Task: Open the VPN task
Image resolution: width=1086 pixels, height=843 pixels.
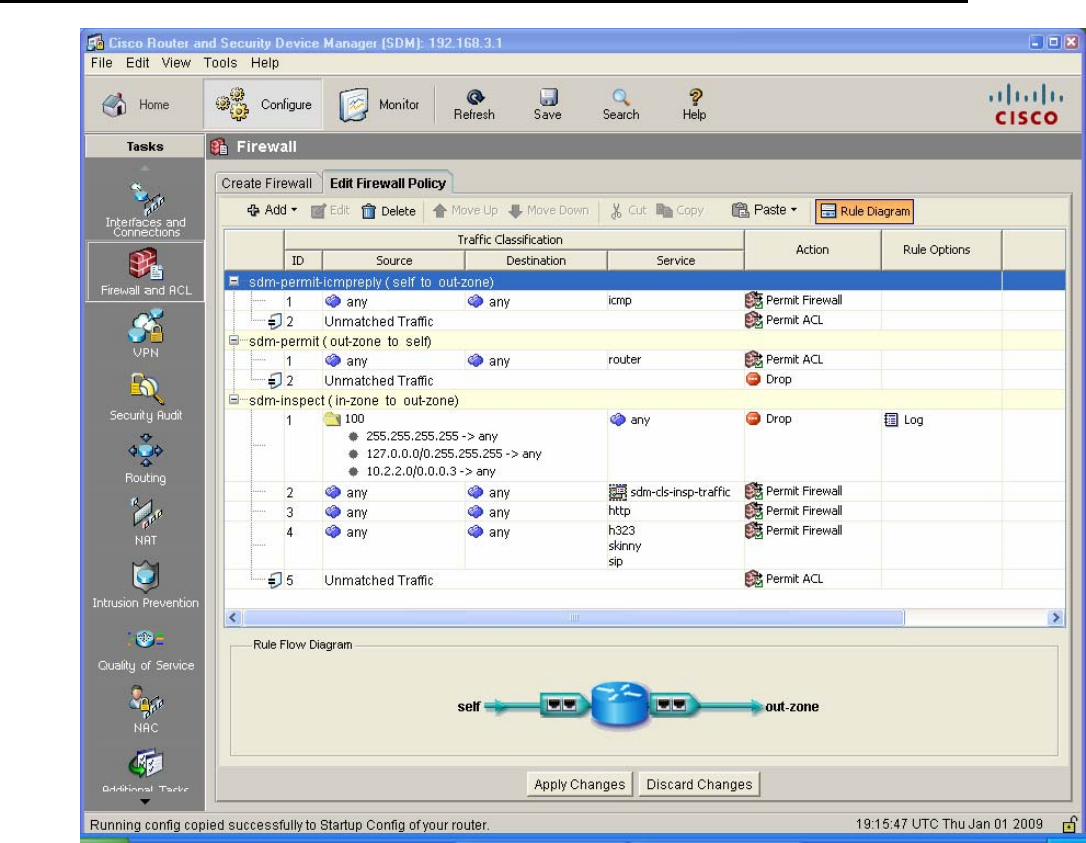Action: (145, 334)
